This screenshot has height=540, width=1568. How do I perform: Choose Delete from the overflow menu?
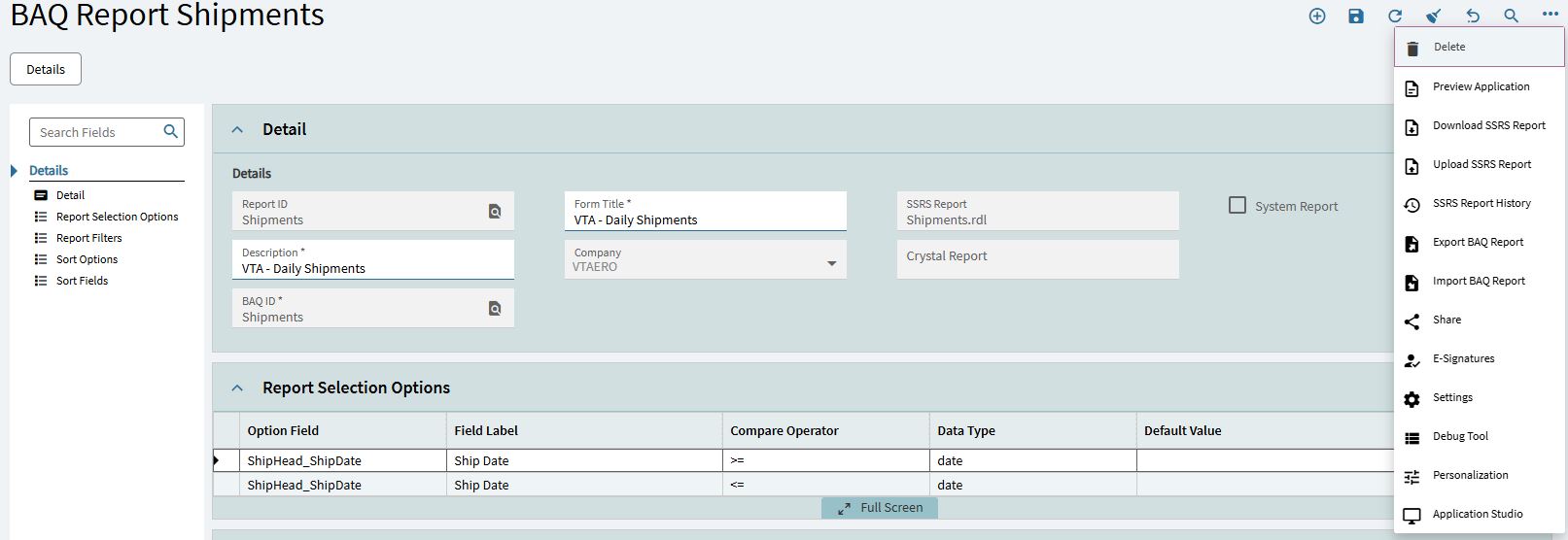(1480, 47)
